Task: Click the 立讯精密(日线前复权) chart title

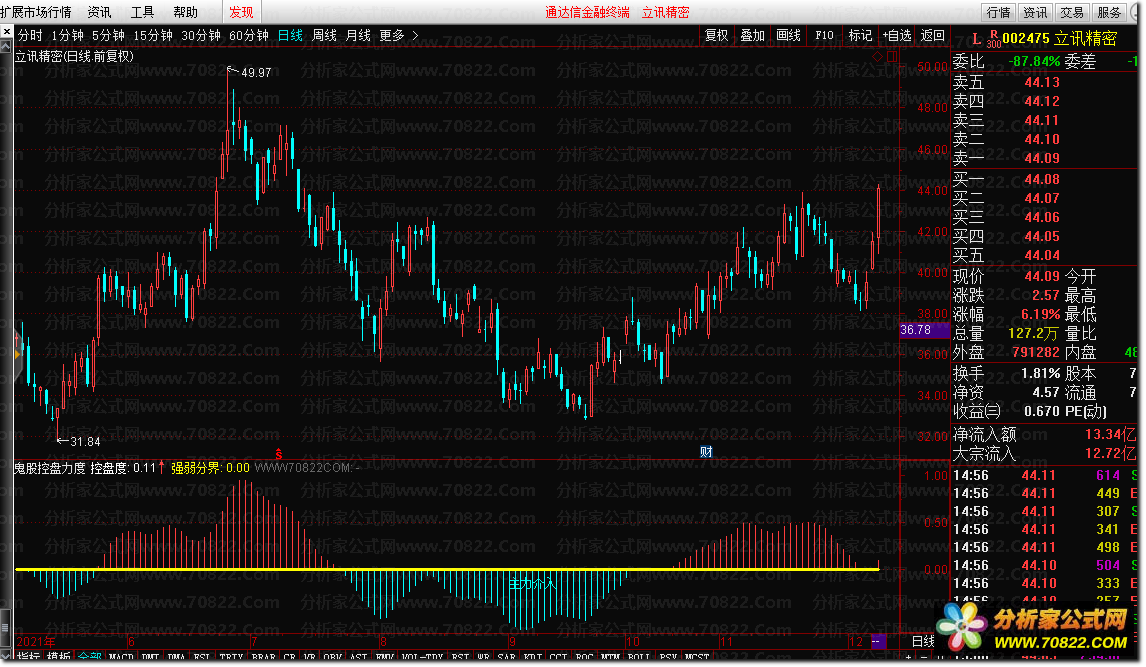Action: click(74, 56)
